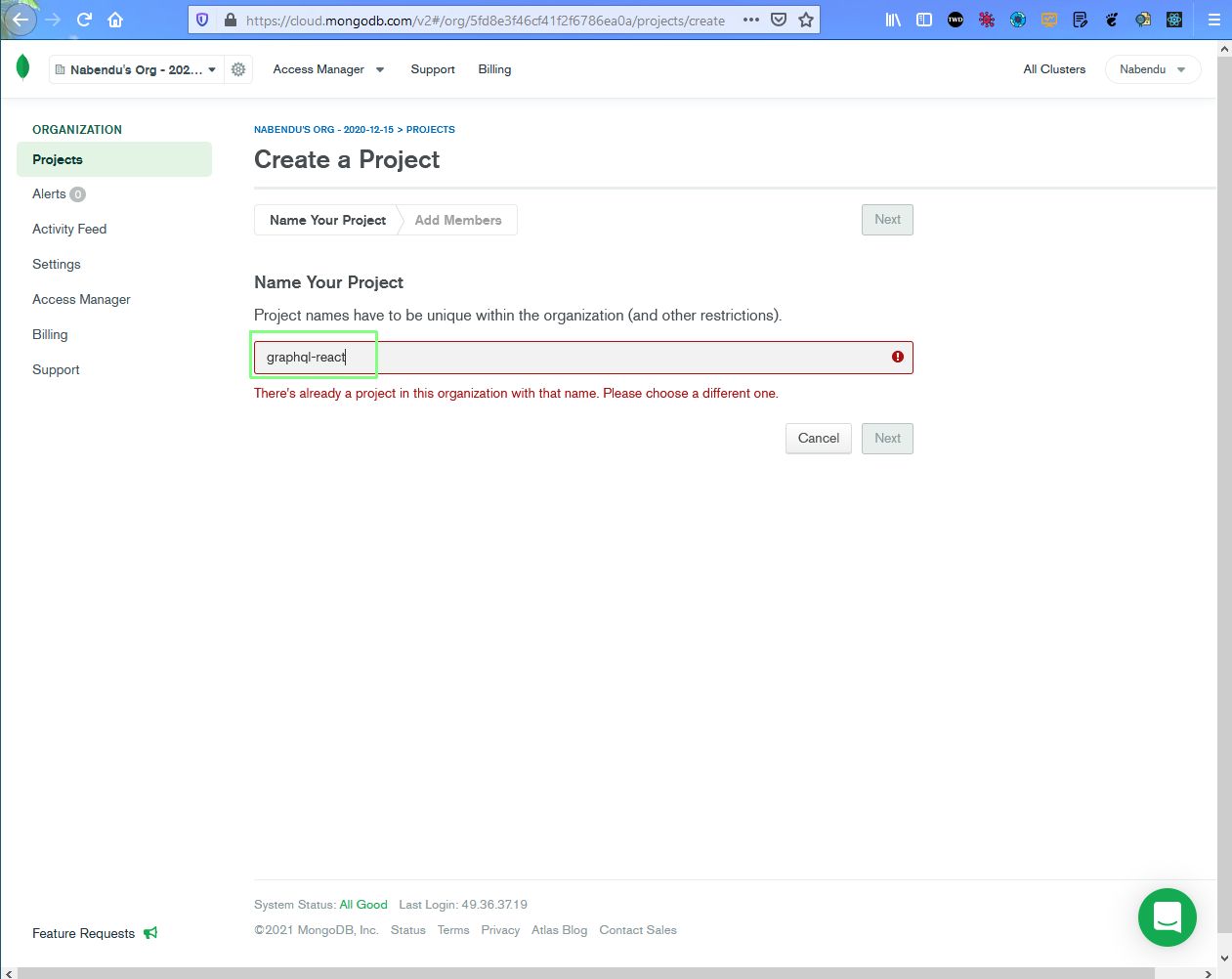The height and width of the screenshot is (979, 1232).
Task: Open the React DevTools extension icon
Action: [1174, 20]
